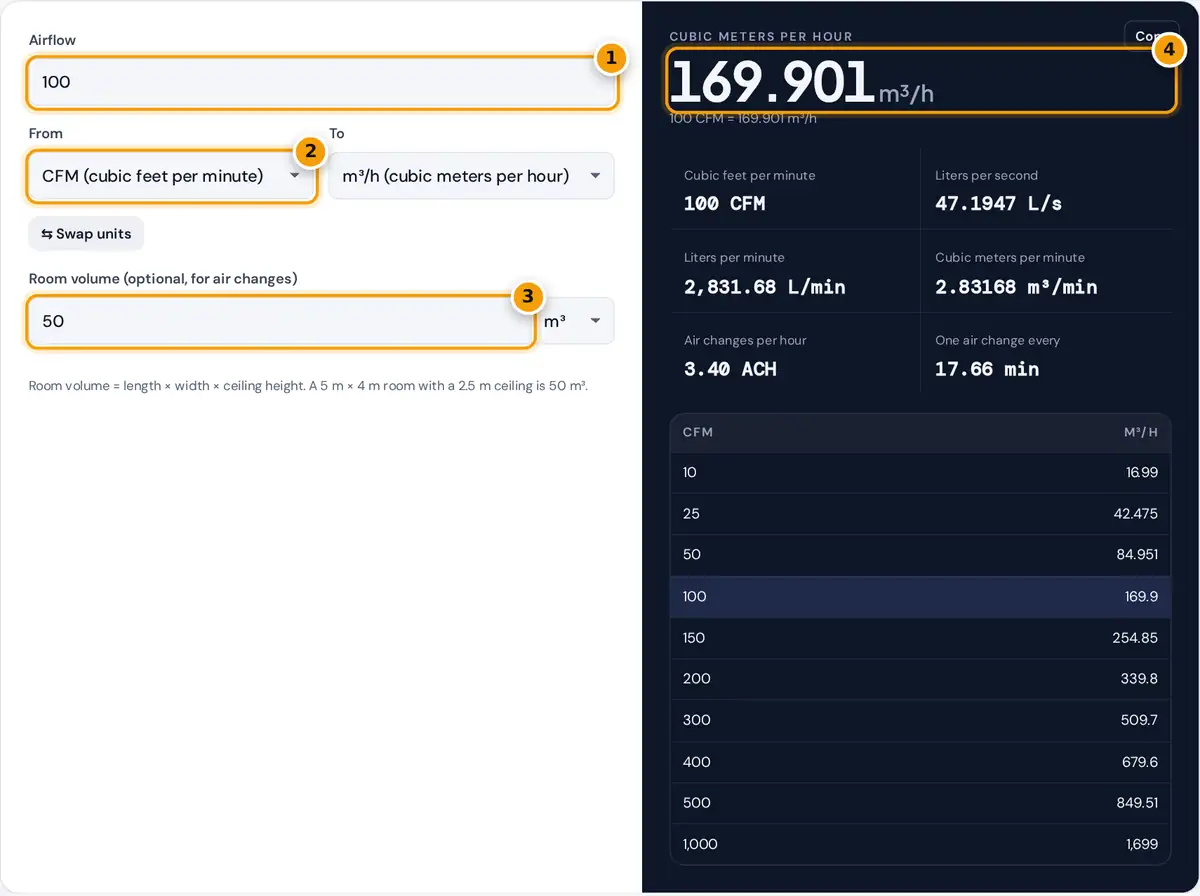Click the 17.66 min value
The height and width of the screenshot is (896, 1200).
987,369
